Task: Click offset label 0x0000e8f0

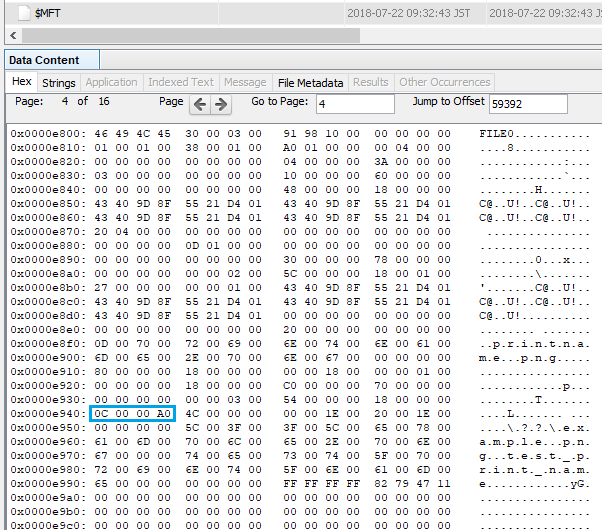Action: click(48, 344)
